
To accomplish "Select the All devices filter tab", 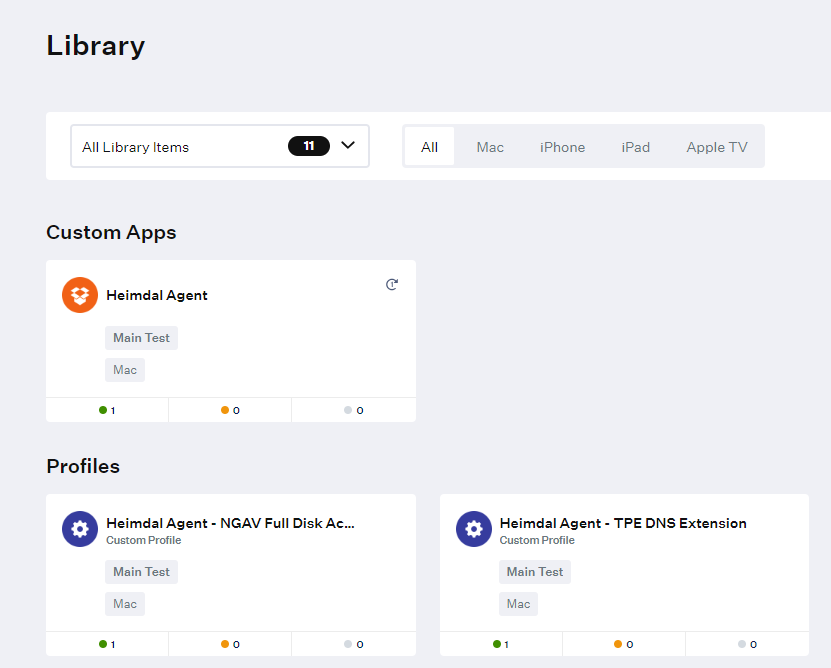I will 429,147.
